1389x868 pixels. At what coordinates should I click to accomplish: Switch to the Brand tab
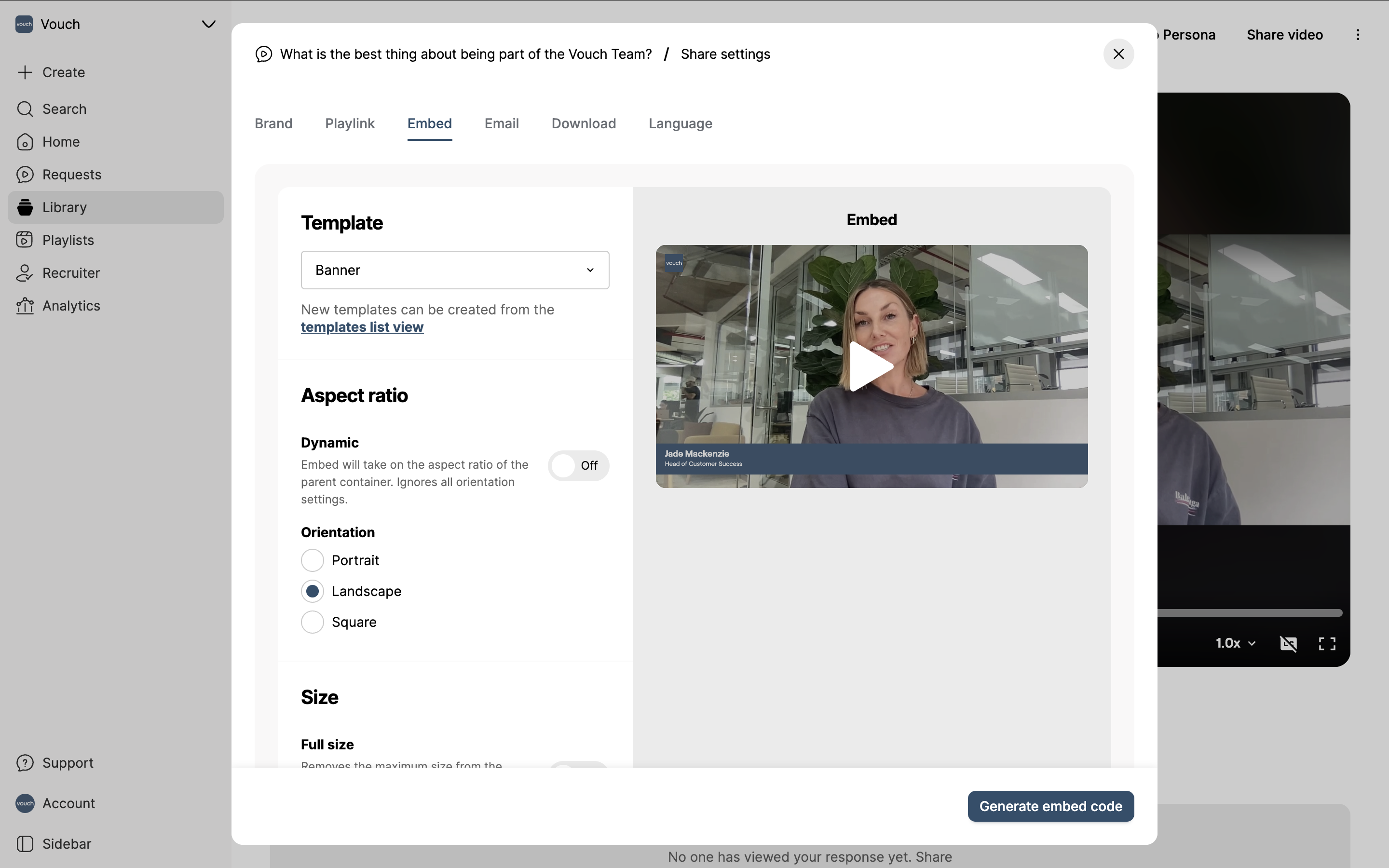(x=274, y=123)
